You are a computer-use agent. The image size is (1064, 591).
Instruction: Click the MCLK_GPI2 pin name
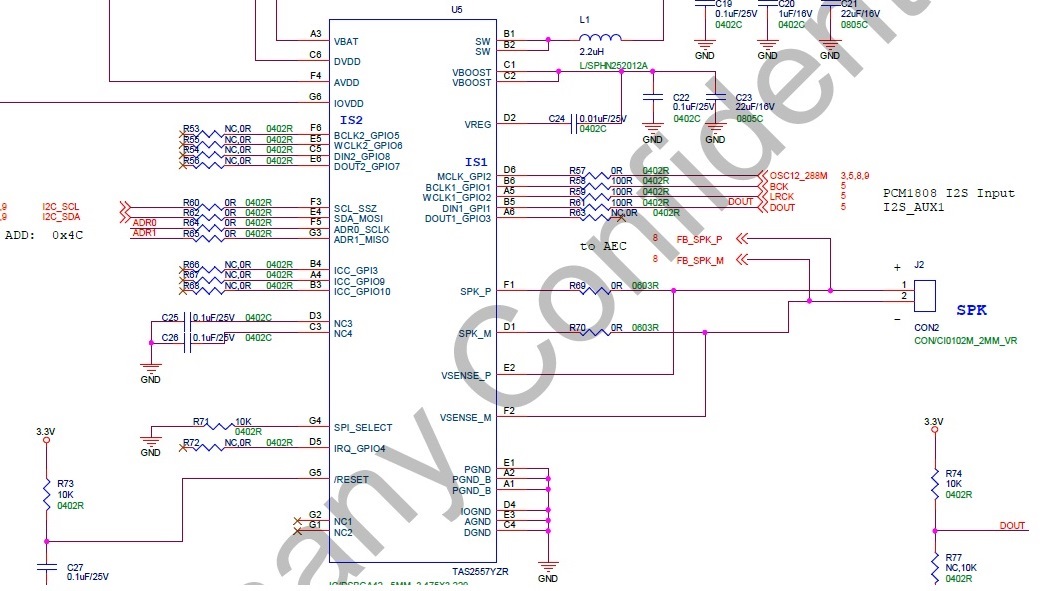pyautogui.click(x=464, y=177)
